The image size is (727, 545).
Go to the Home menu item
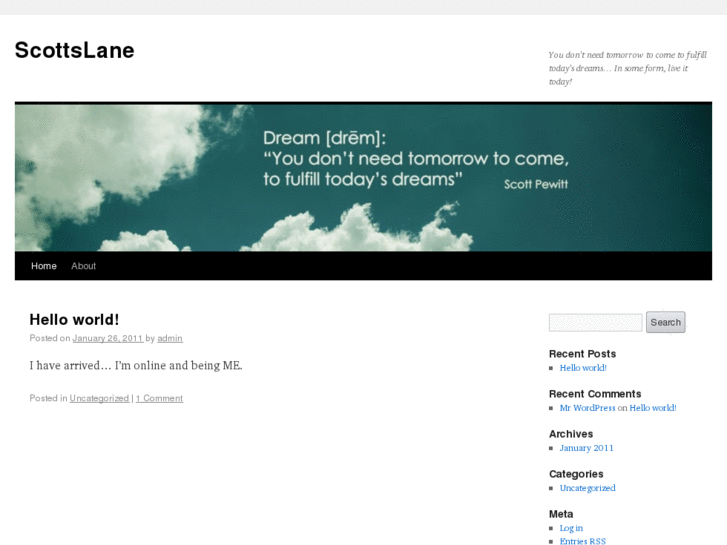(44, 266)
